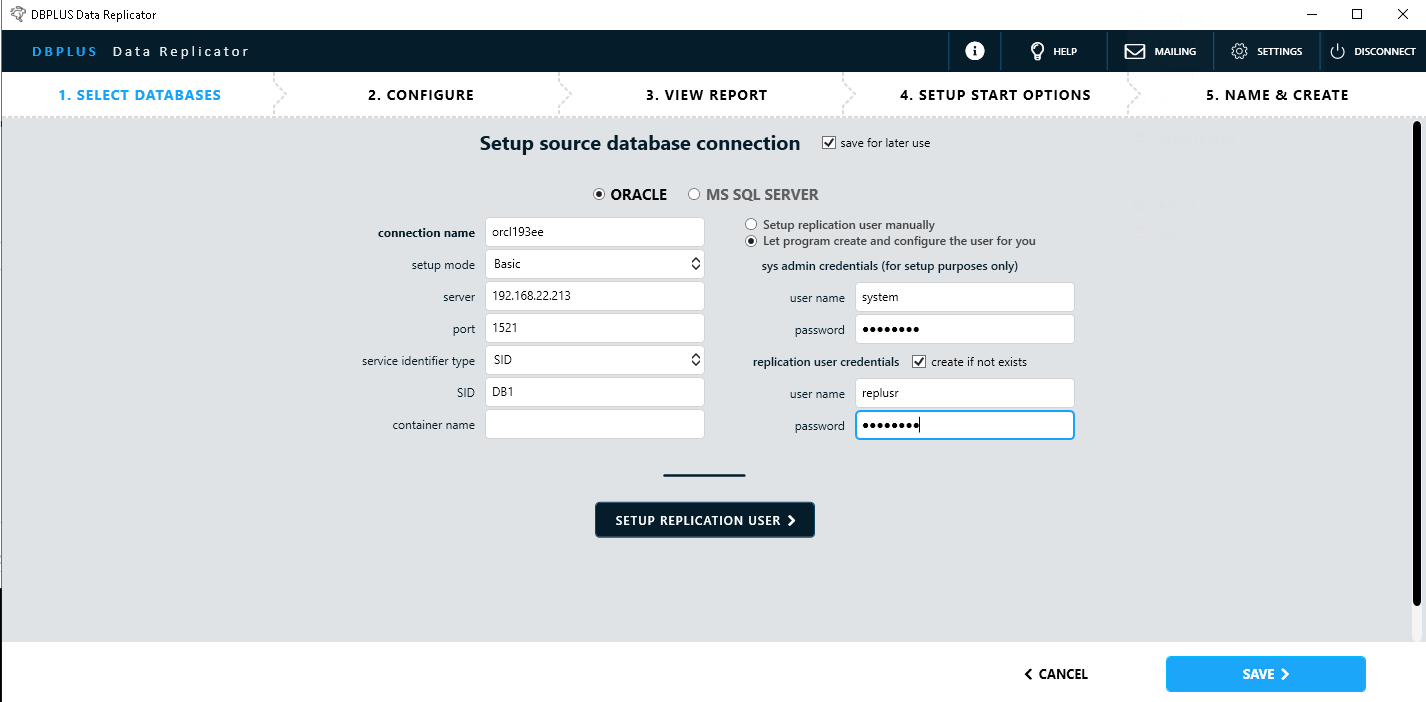
Task: Click the container name field
Action: [595, 424]
